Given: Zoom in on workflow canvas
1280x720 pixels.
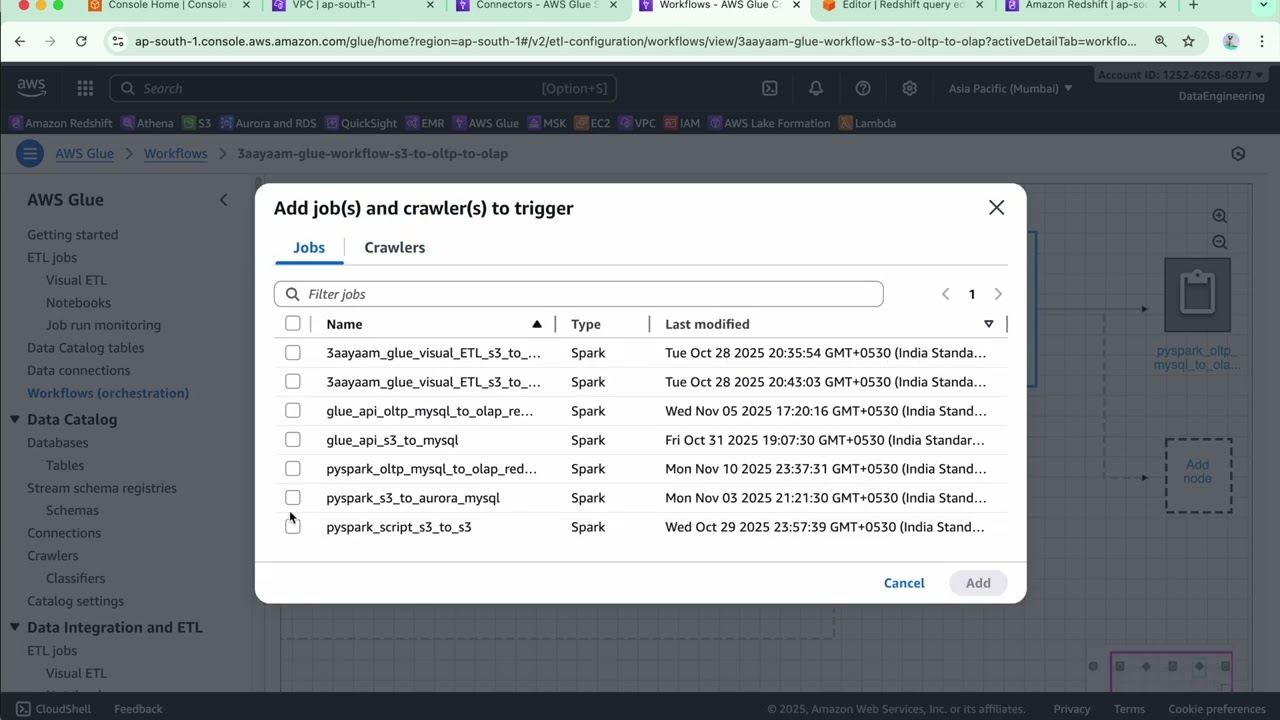Looking at the screenshot, I should (x=1219, y=216).
